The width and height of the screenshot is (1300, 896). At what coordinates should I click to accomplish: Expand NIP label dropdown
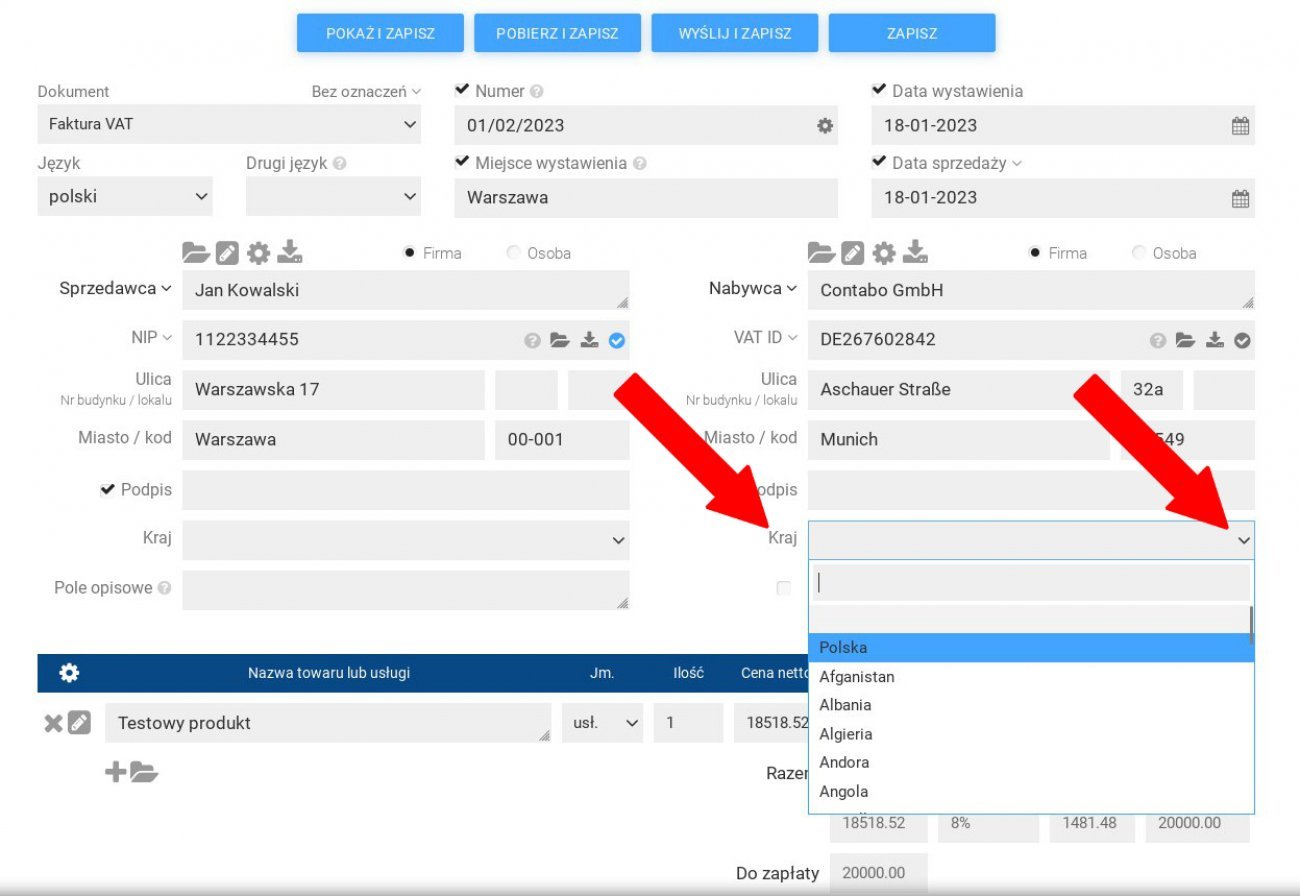[152, 337]
